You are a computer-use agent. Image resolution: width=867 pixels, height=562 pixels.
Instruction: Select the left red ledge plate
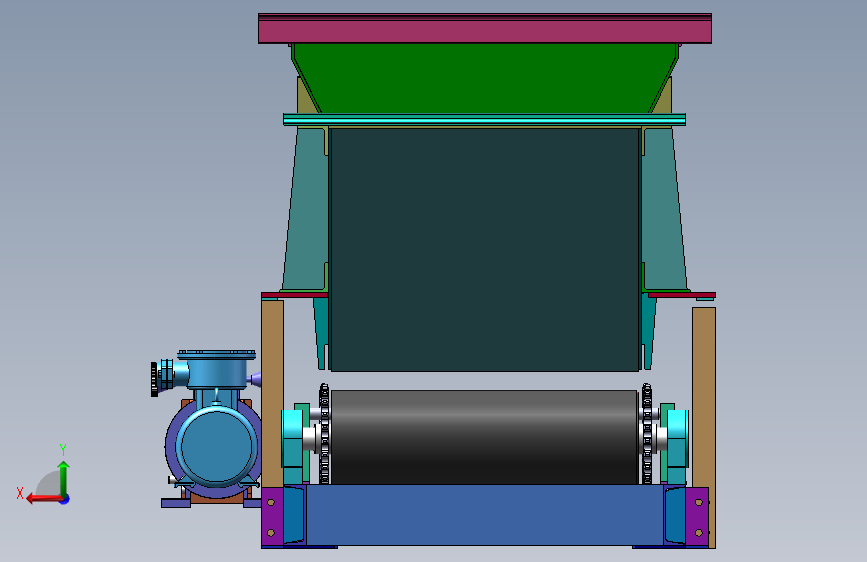(294, 295)
